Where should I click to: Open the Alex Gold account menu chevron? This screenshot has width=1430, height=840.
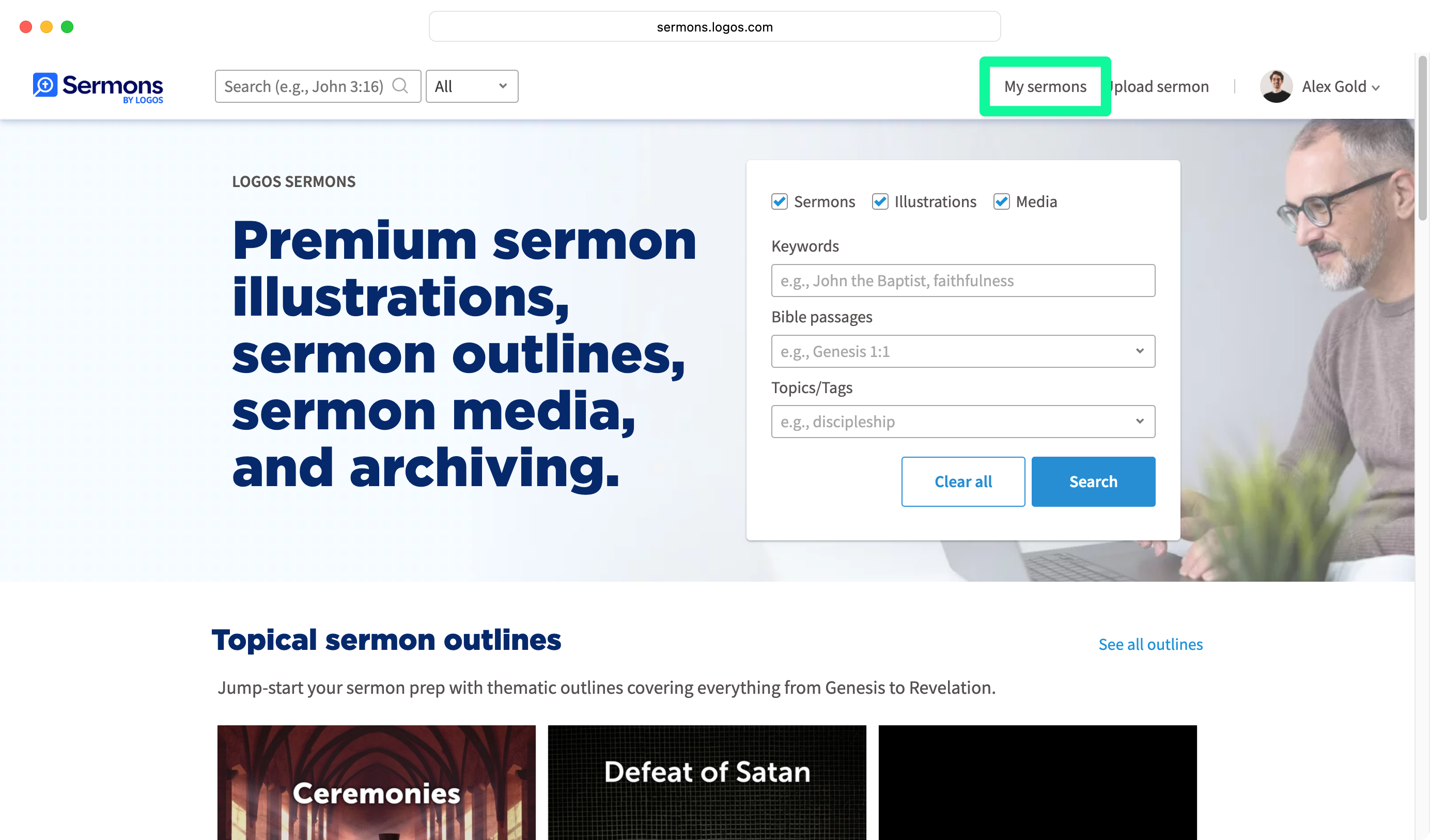coord(1376,87)
